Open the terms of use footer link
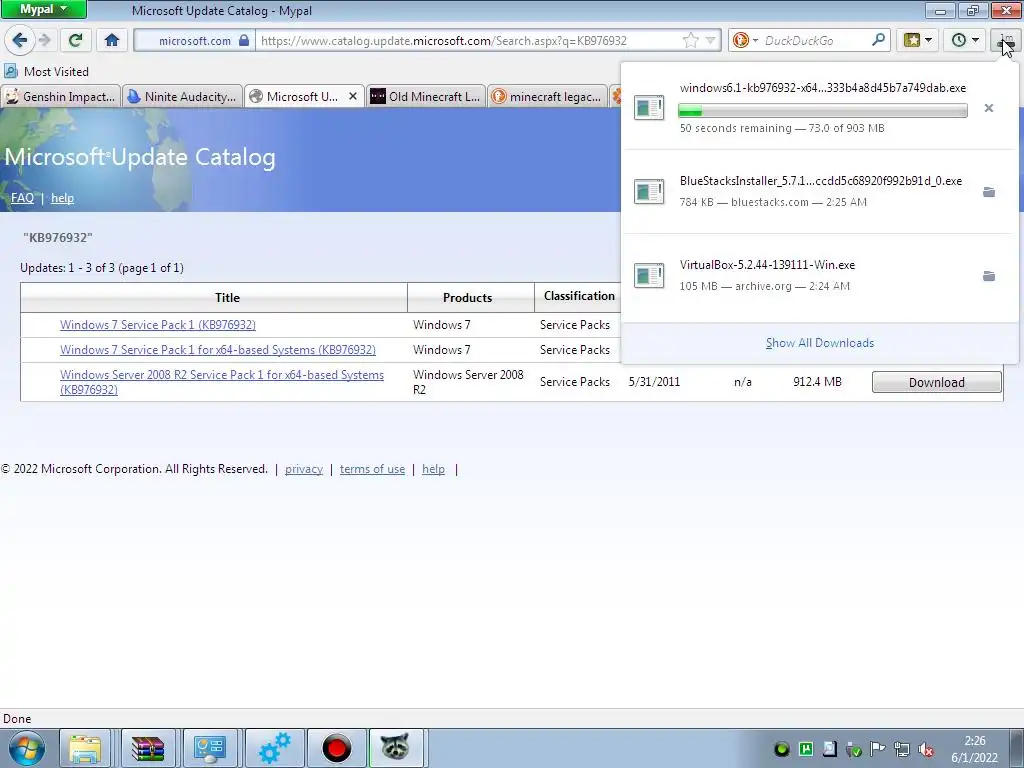 (372, 469)
